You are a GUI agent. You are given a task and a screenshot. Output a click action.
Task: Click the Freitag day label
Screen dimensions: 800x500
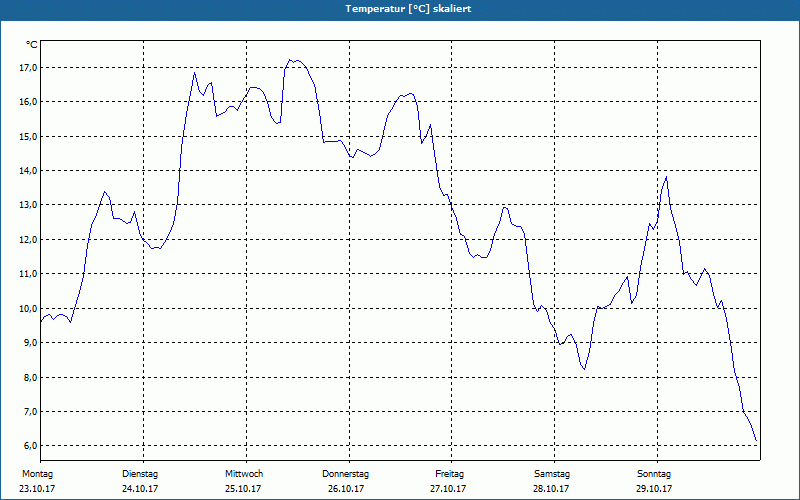pos(449,474)
